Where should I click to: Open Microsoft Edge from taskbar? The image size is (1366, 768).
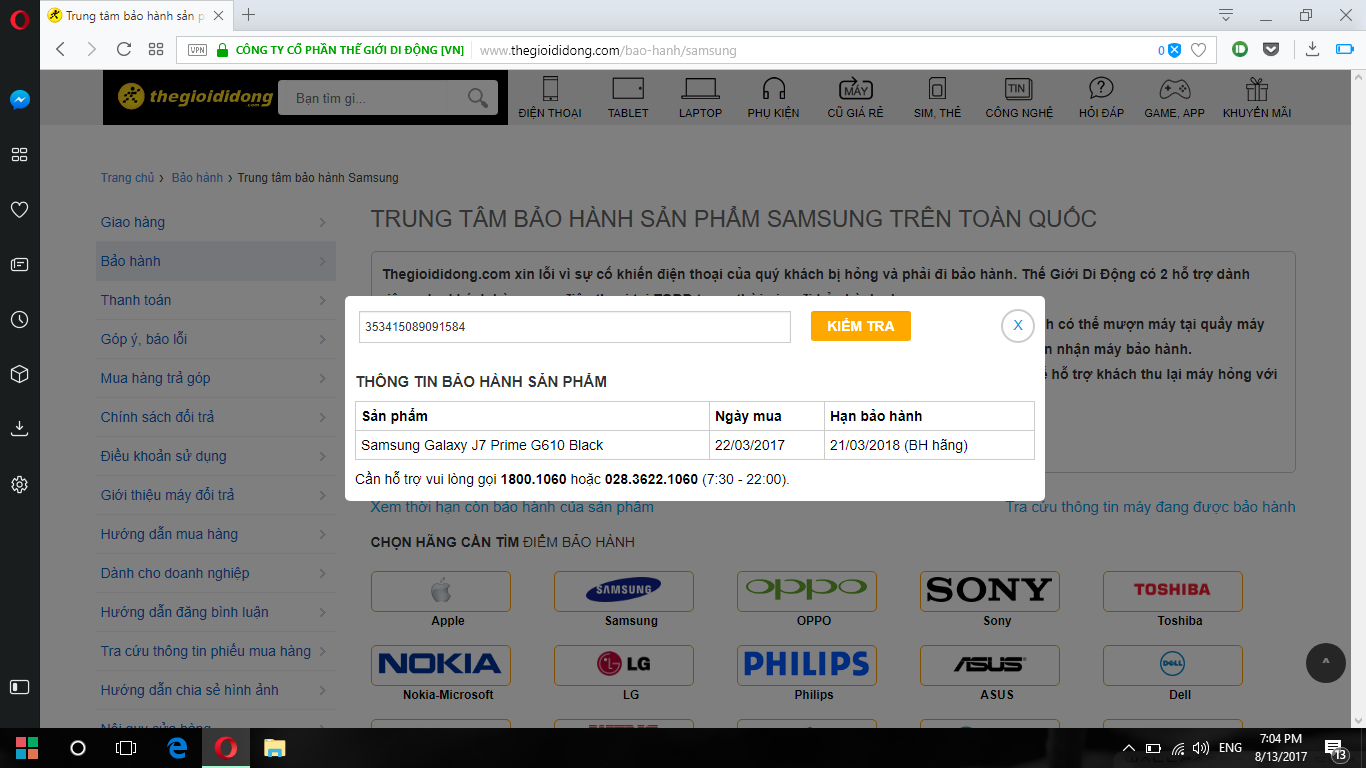(x=178, y=748)
